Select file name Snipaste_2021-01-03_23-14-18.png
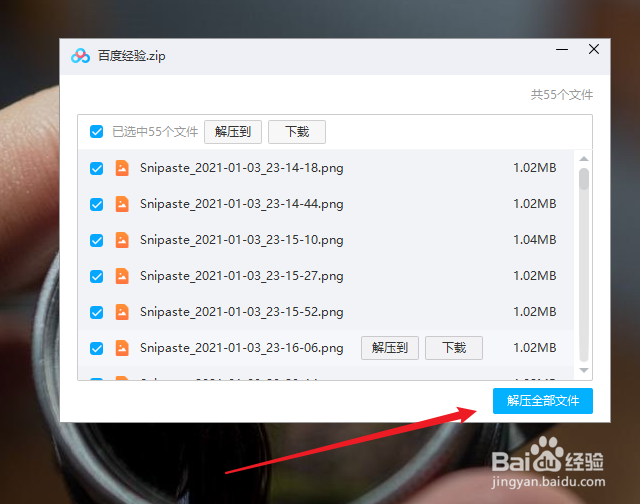 [x=242, y=168]
